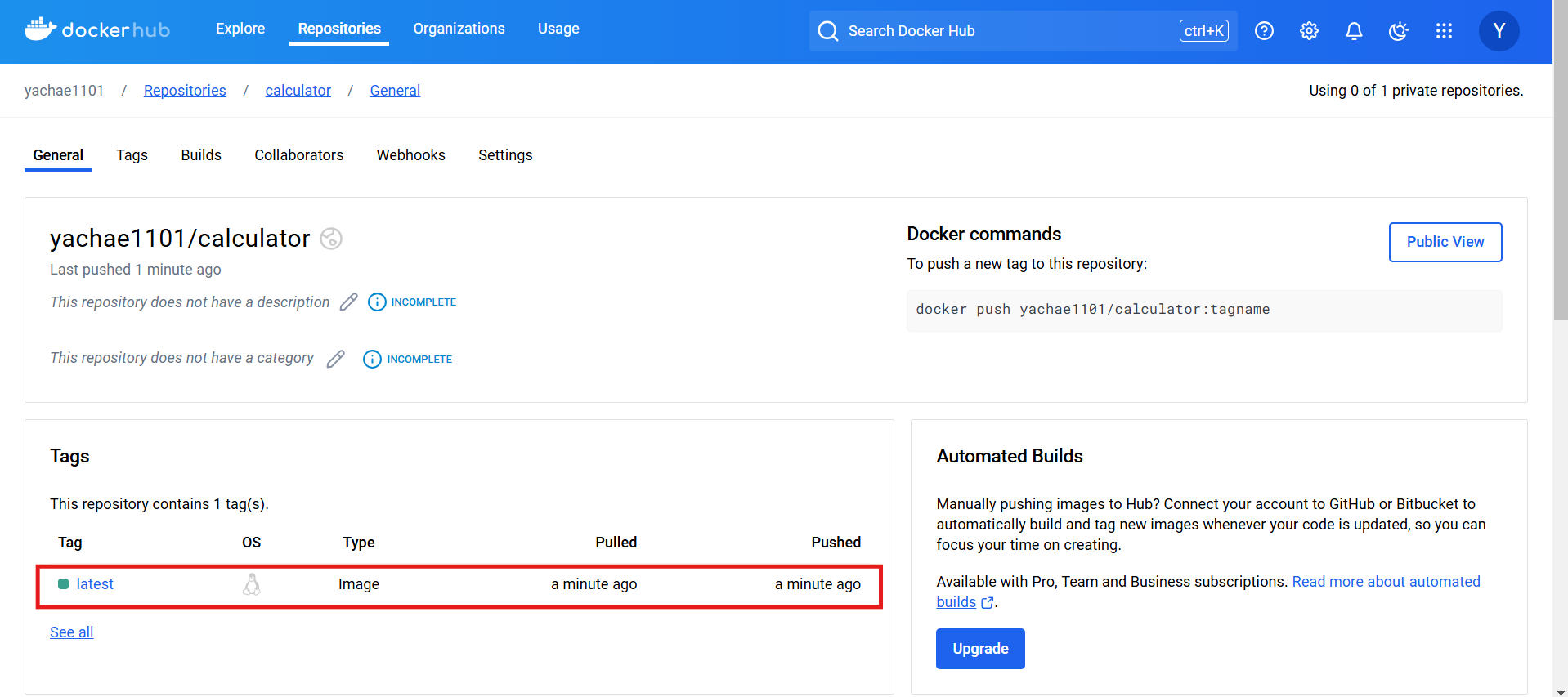Click the Docker commands heading
This screenshot has width=1568, height=697.
tap(983, 235)
